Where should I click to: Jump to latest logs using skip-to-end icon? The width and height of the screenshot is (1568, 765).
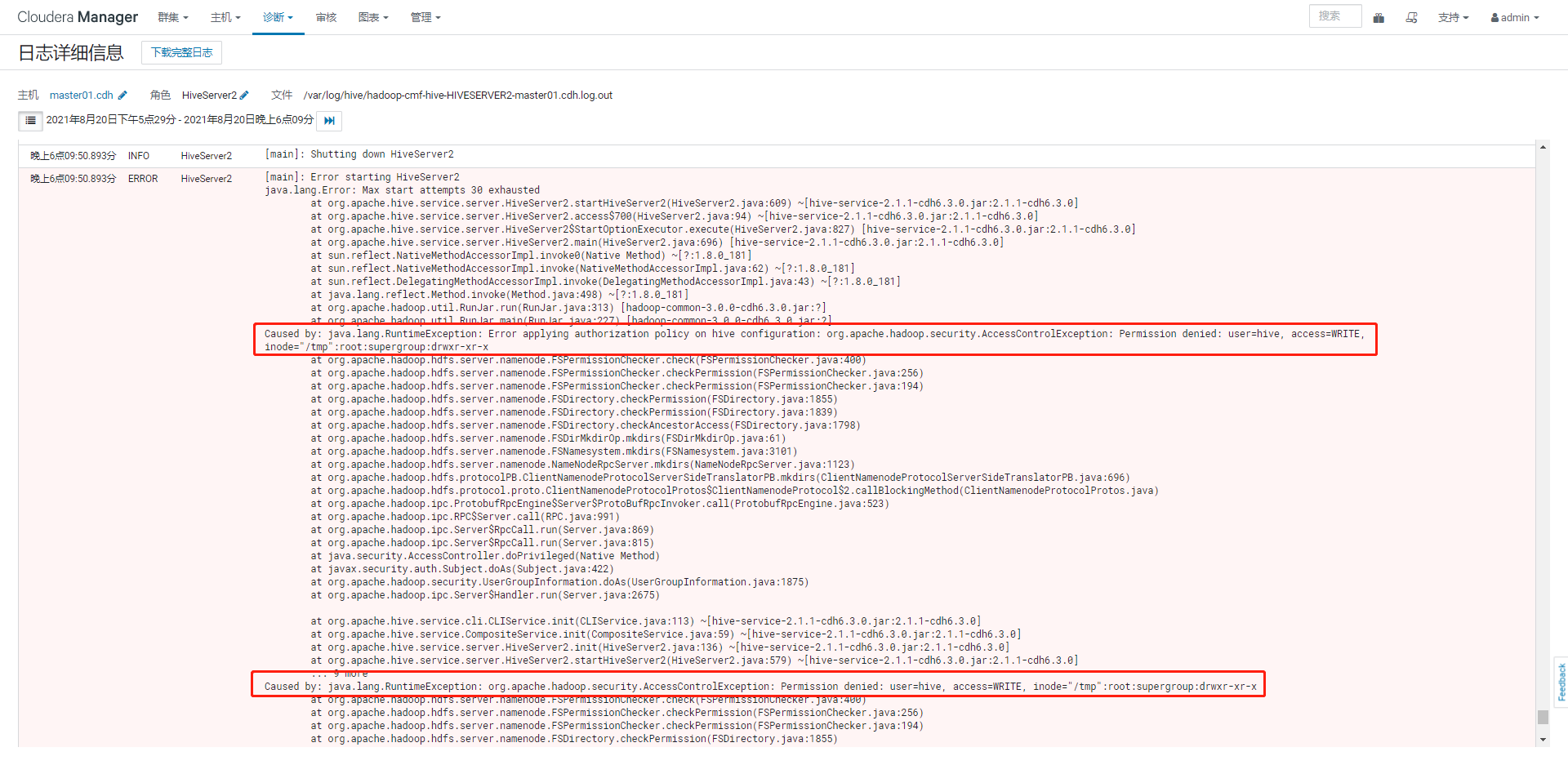(329, 120)
